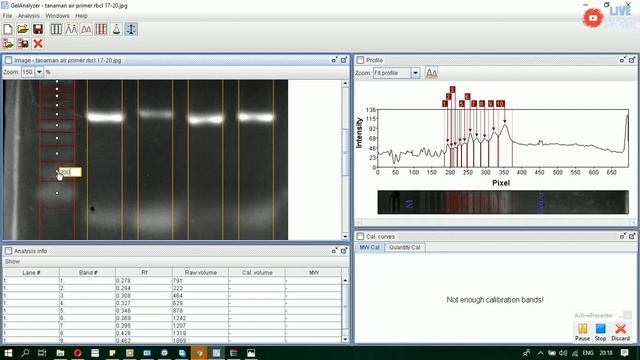Maximize the Image panel

(344, 60)
